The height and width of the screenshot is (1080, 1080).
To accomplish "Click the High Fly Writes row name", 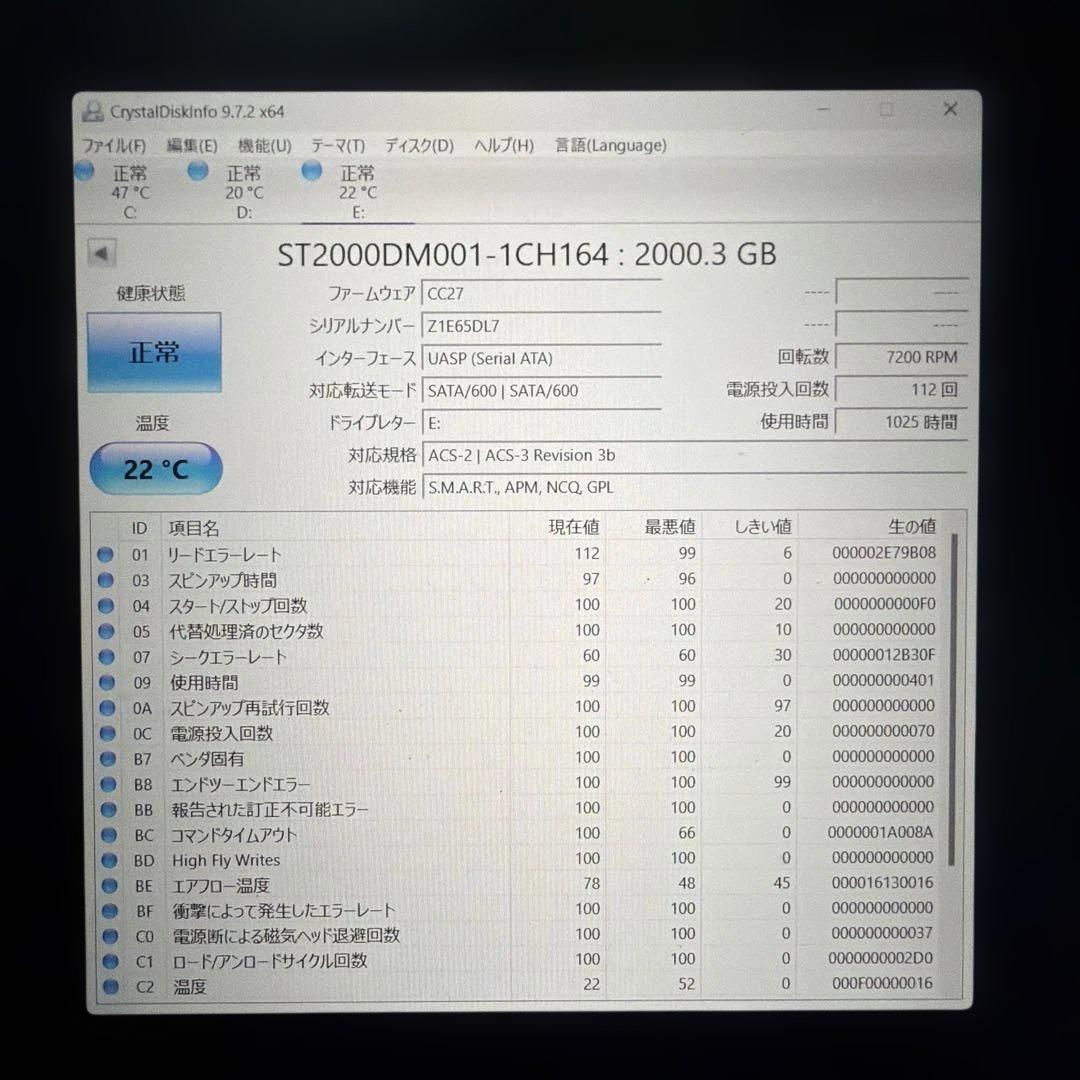I will tap(226, 860).
